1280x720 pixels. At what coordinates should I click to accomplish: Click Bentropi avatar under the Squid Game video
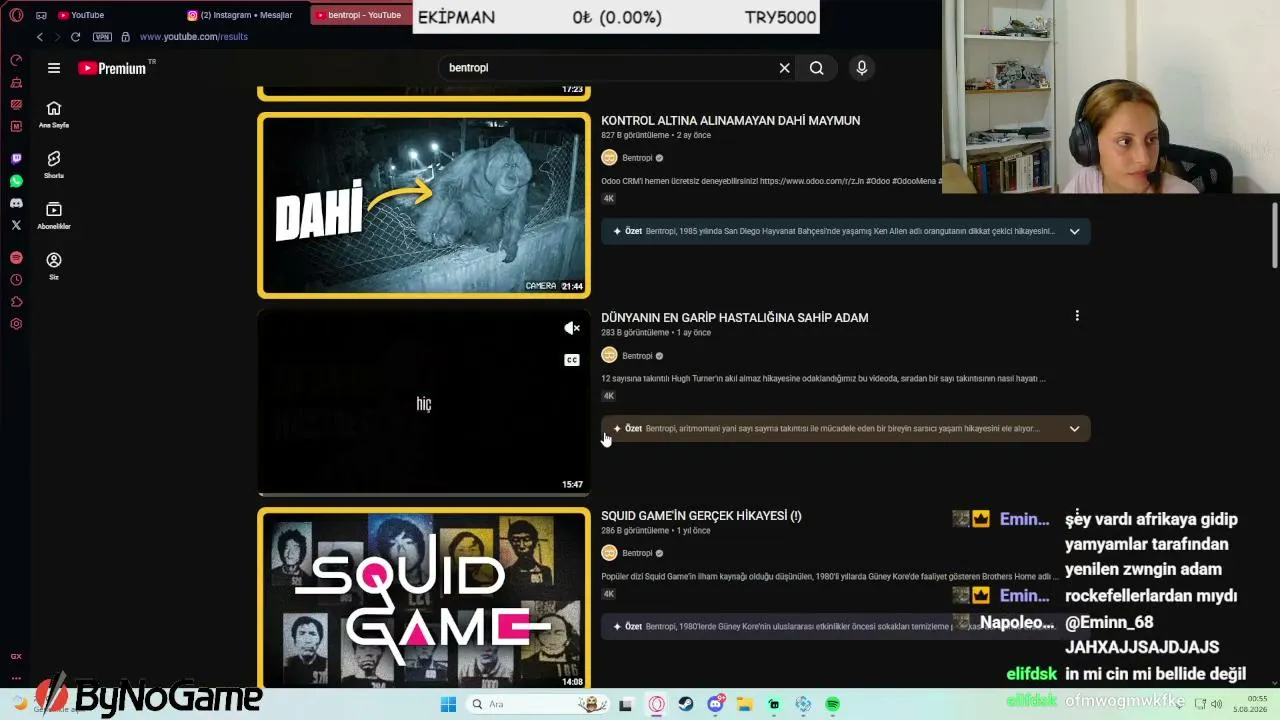click(x=609, y=553)
